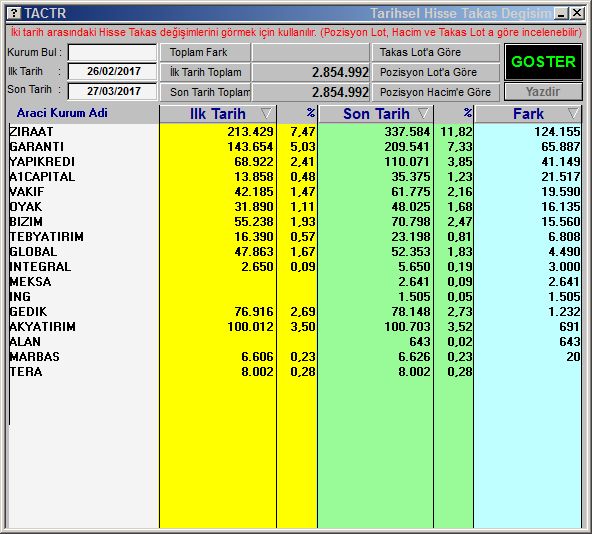The width and height of the screenshot is (592, 534).
Task: Select the GARANTI row name
Action: (37, 147)
